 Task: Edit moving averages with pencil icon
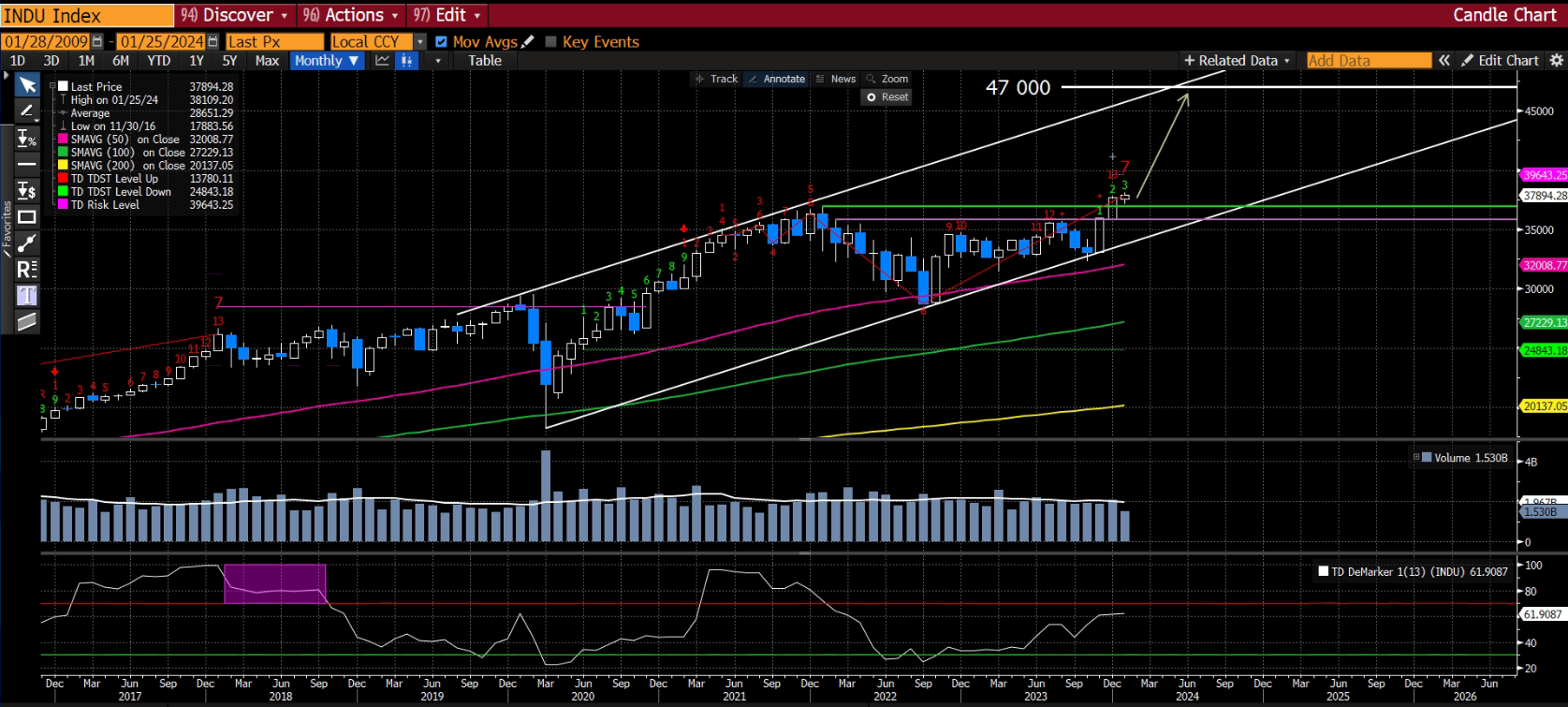pyautogui.click(x=528, y=41)
